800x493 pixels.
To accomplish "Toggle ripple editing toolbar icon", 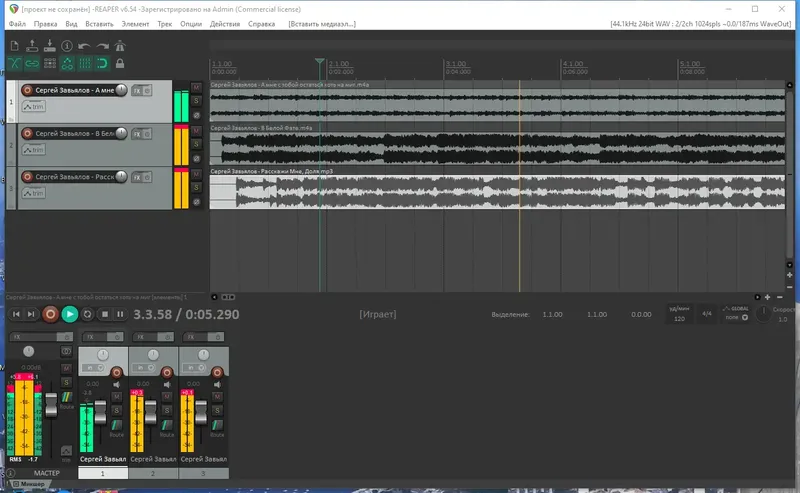I will pos(49,63).
